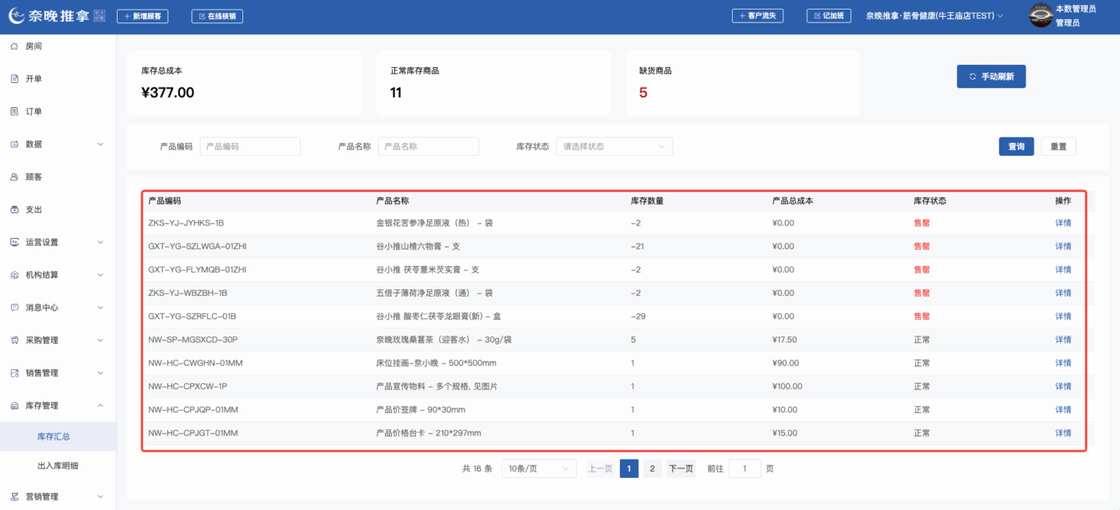The image size is (1120, 510).
Task: Open 详情 for GXT-YG-FLYMQB-01ZHI row
Action: click(x=1063, y=270)
